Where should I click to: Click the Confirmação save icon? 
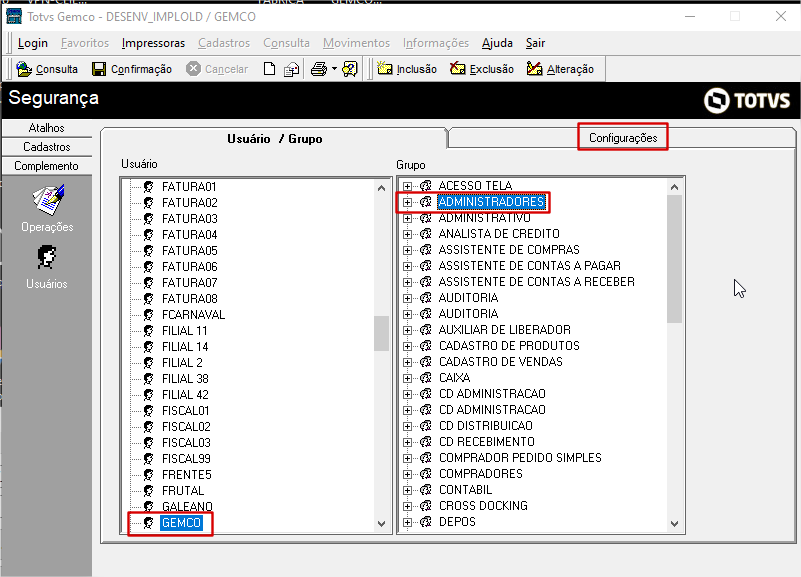[99, 69]
